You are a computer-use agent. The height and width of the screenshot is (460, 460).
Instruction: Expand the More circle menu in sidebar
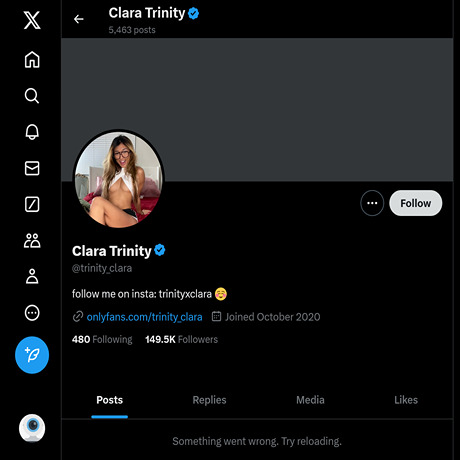32,313
